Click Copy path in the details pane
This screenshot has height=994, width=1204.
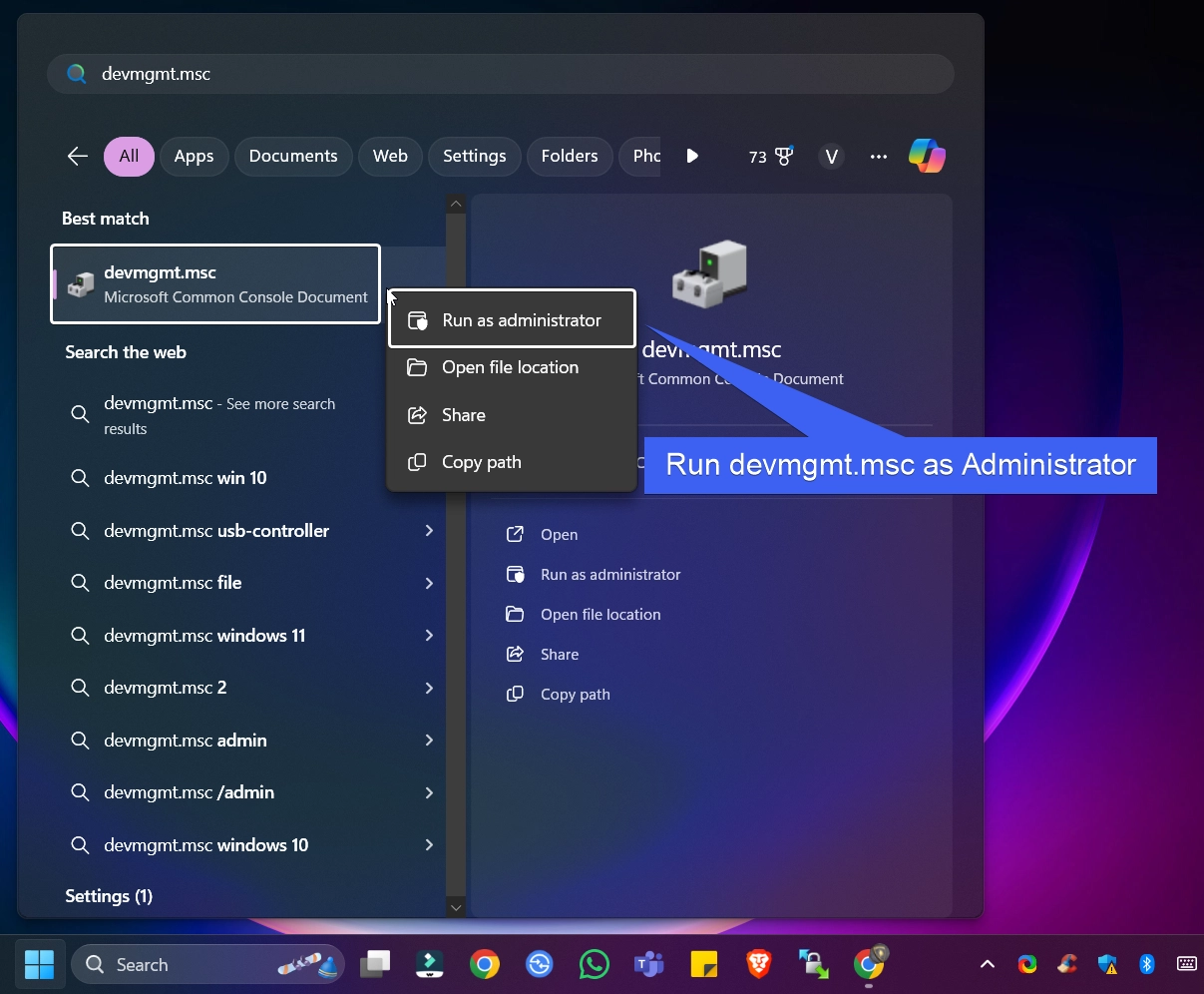[575, 694]
